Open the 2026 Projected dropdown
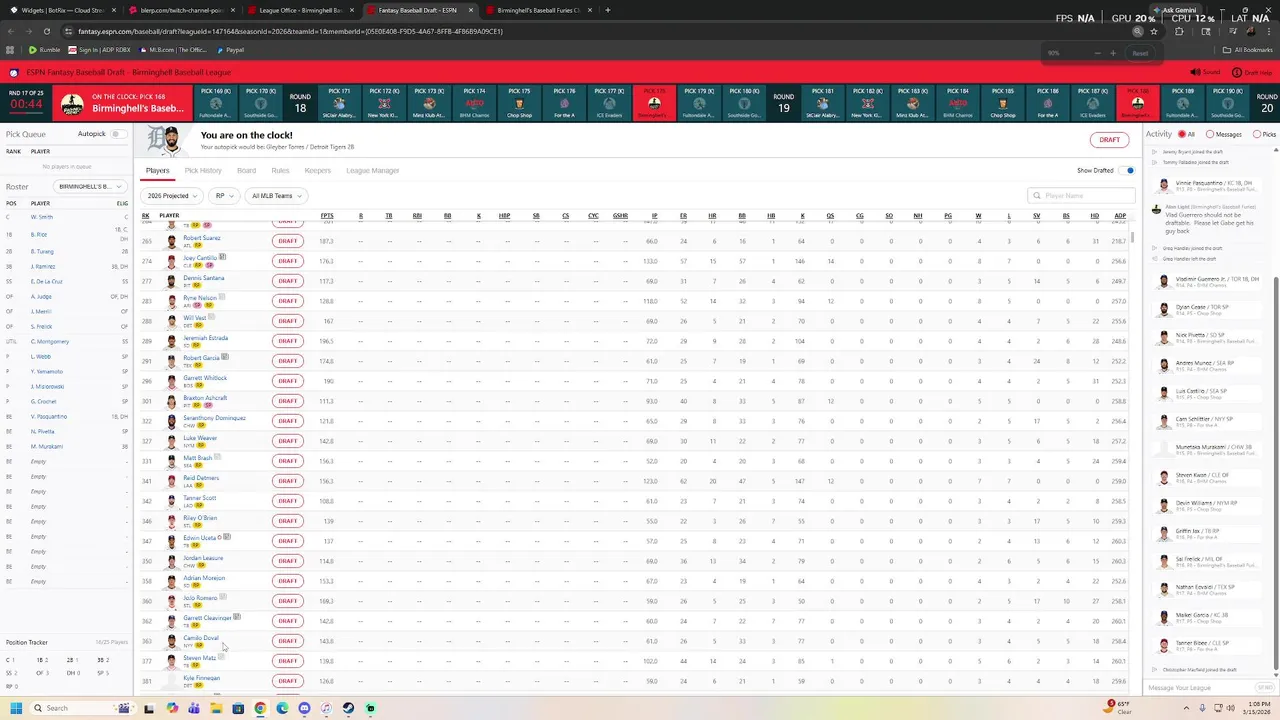Image resolution: width=1280 pixels, height=720 pixels. (x=171, y=196)
